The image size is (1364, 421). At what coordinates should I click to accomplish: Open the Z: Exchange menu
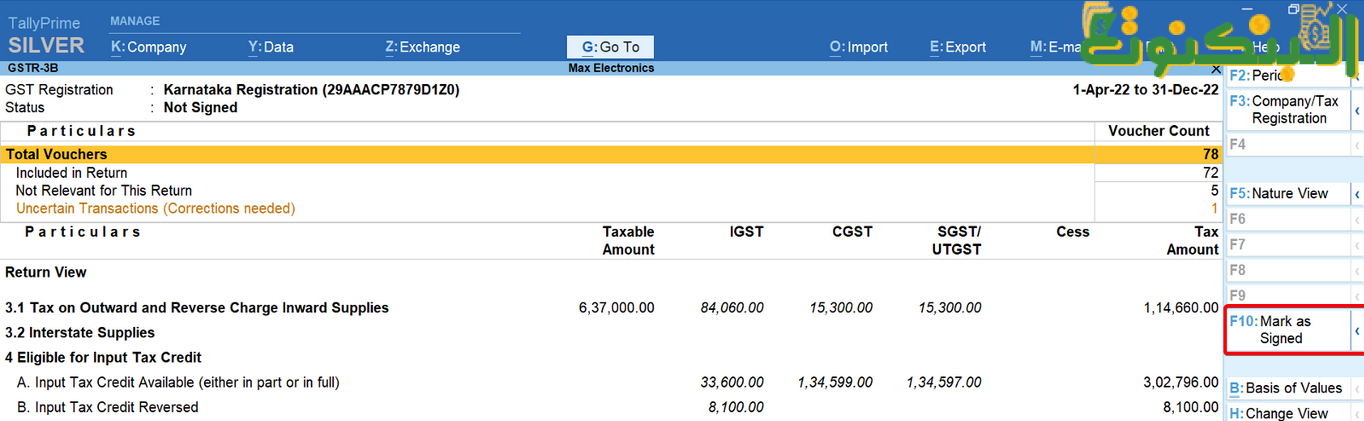[x=422, y=47]
